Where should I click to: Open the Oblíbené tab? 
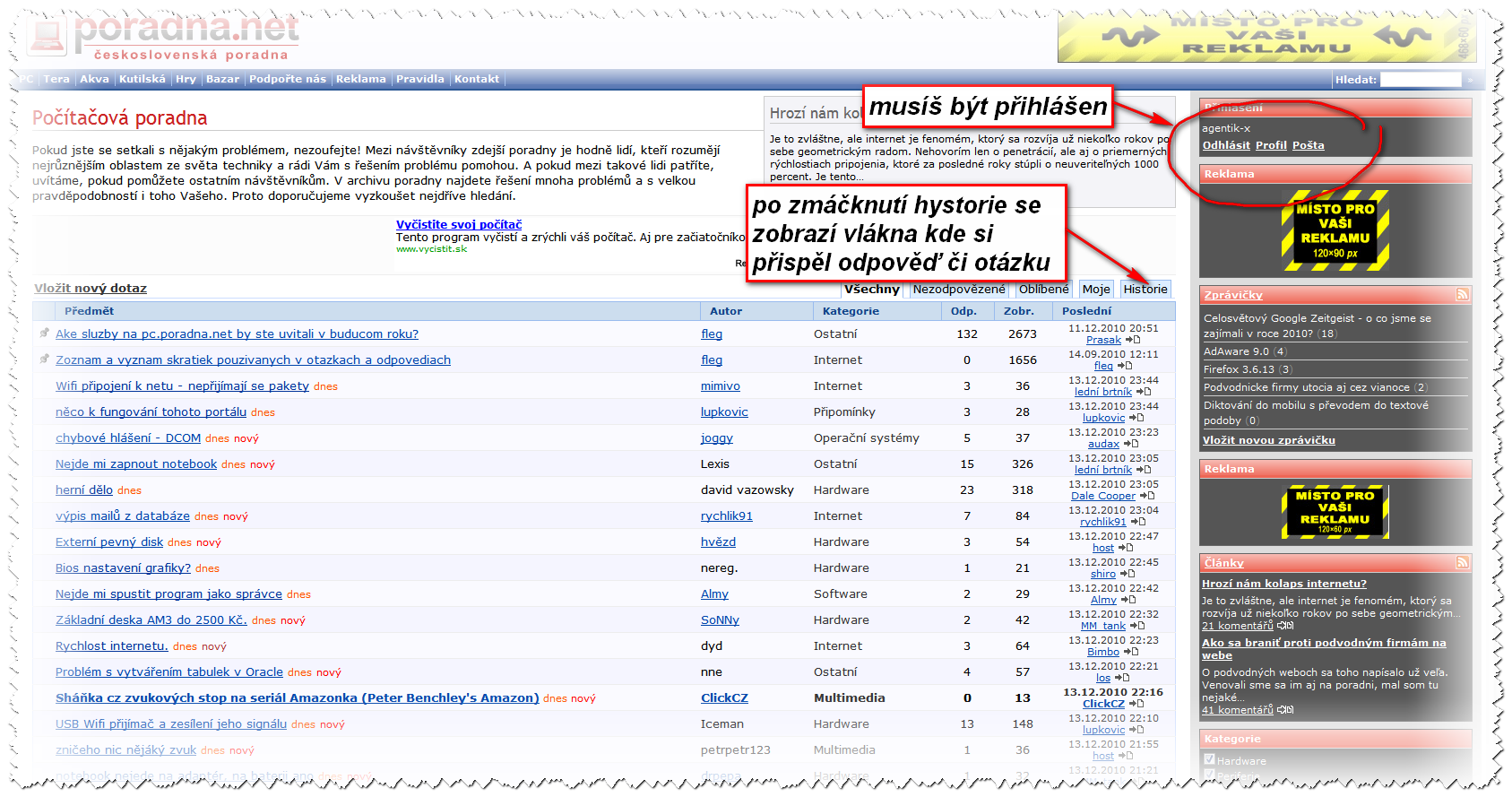click(1043, 289)
